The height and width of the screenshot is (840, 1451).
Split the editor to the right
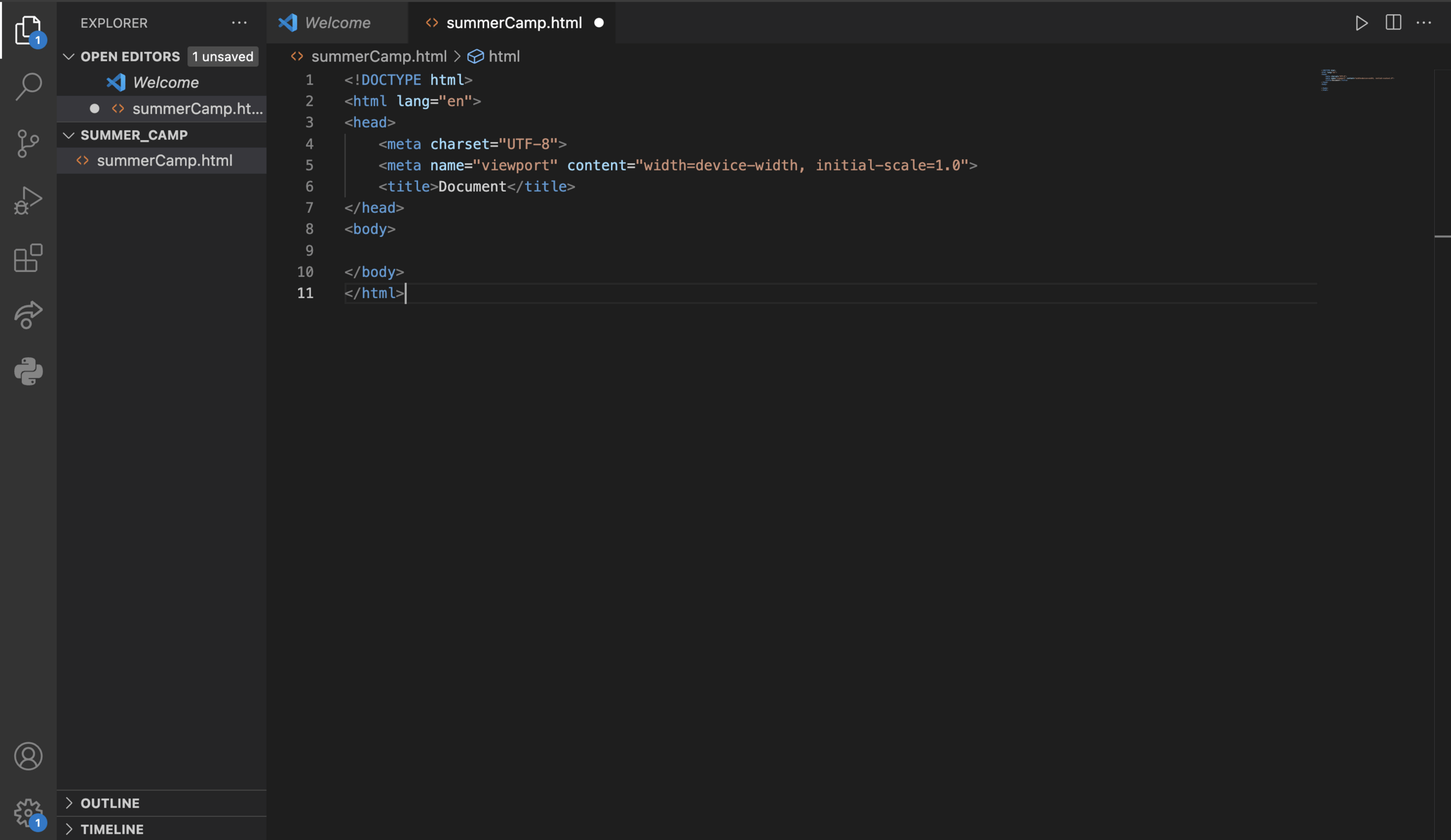(1393, 23)
